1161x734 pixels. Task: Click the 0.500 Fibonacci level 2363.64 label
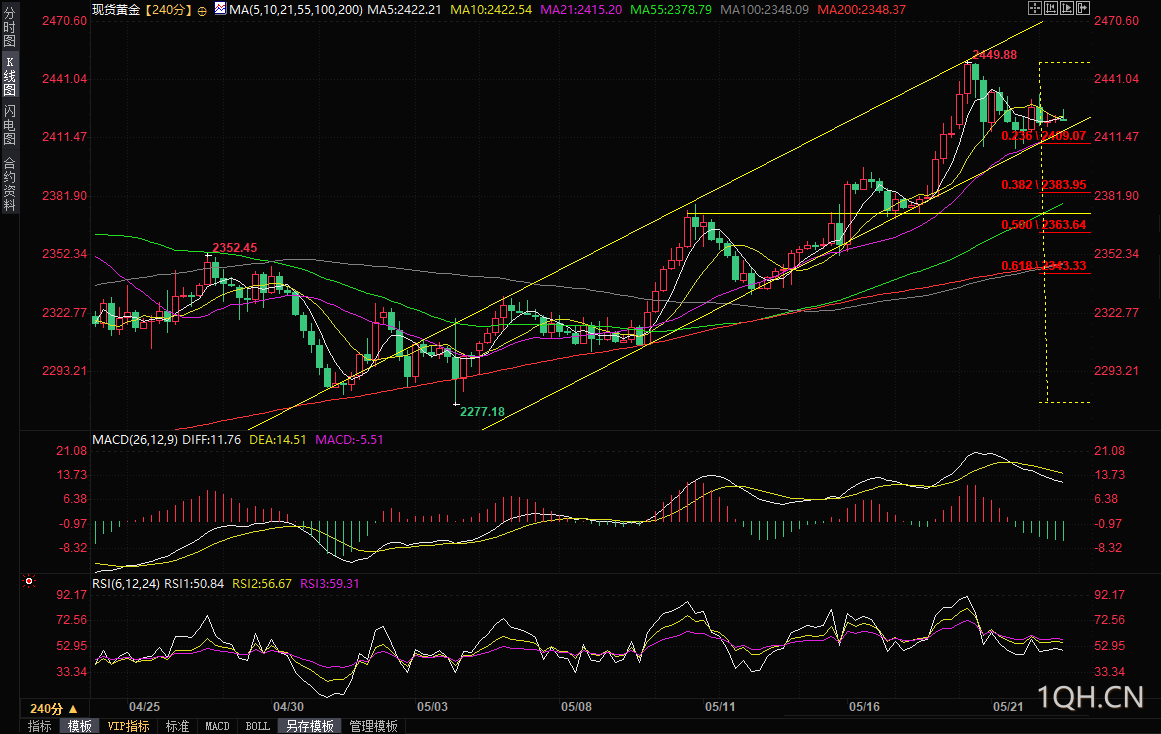pyautogui.click(x=1044, y=225)
